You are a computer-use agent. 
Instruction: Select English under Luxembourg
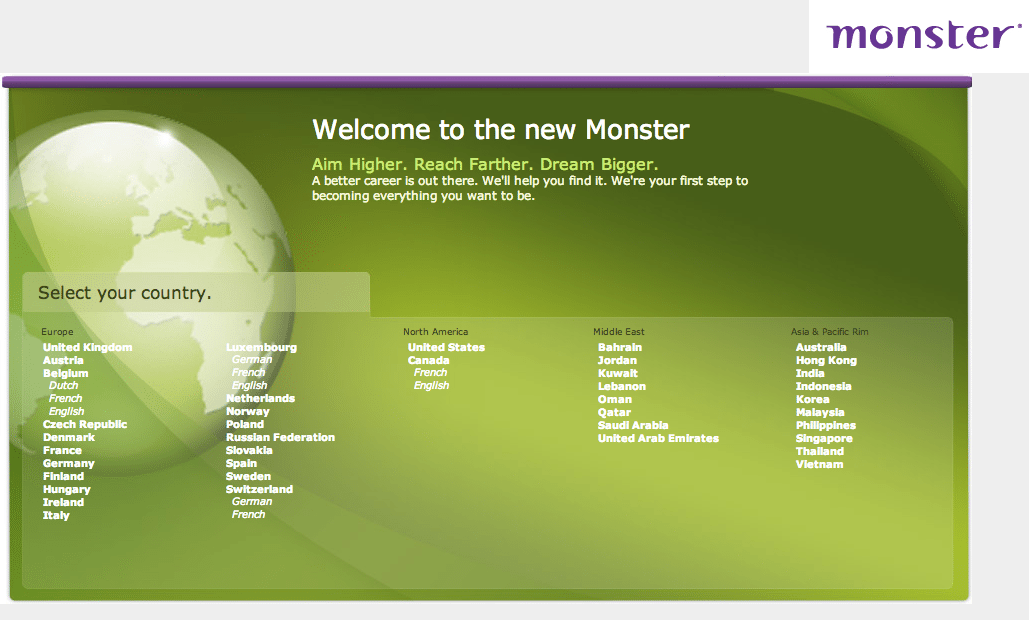point(249,386)
